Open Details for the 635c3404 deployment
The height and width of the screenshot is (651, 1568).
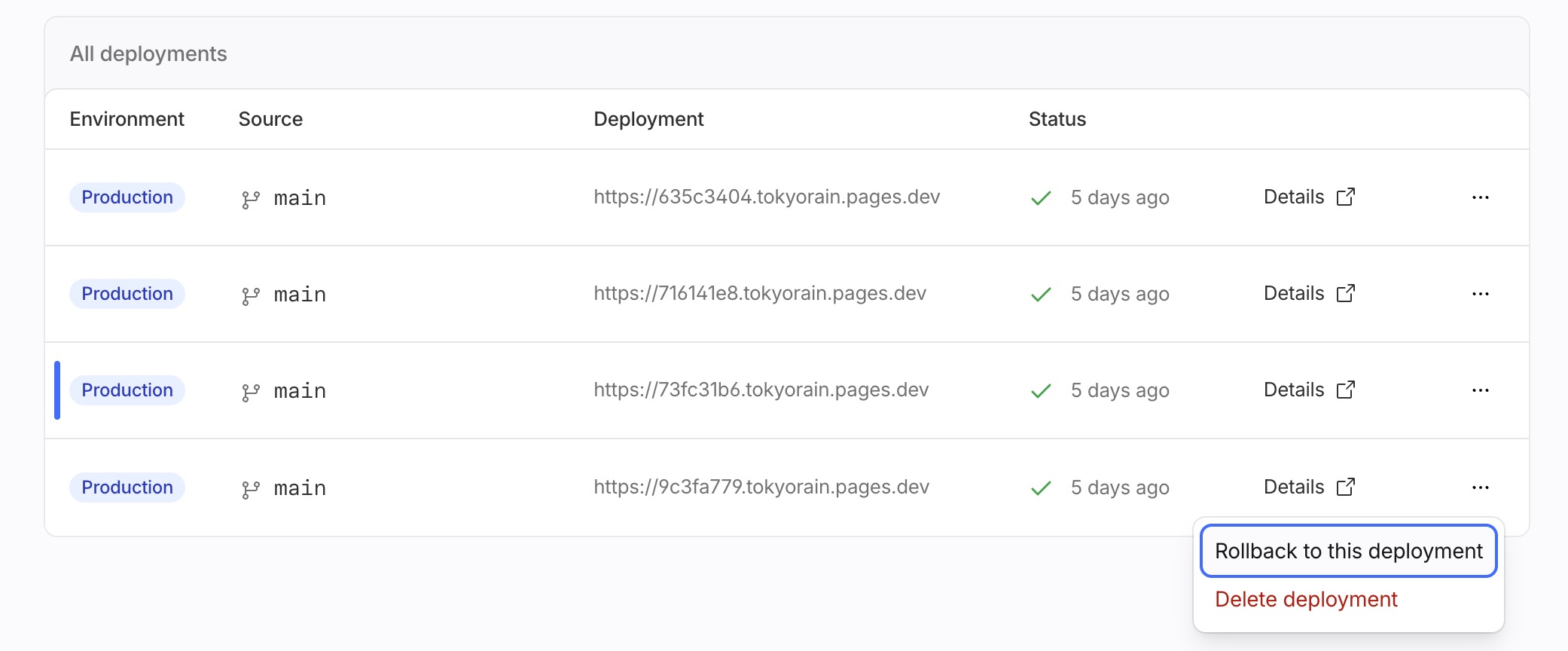tap(1294, 197)
